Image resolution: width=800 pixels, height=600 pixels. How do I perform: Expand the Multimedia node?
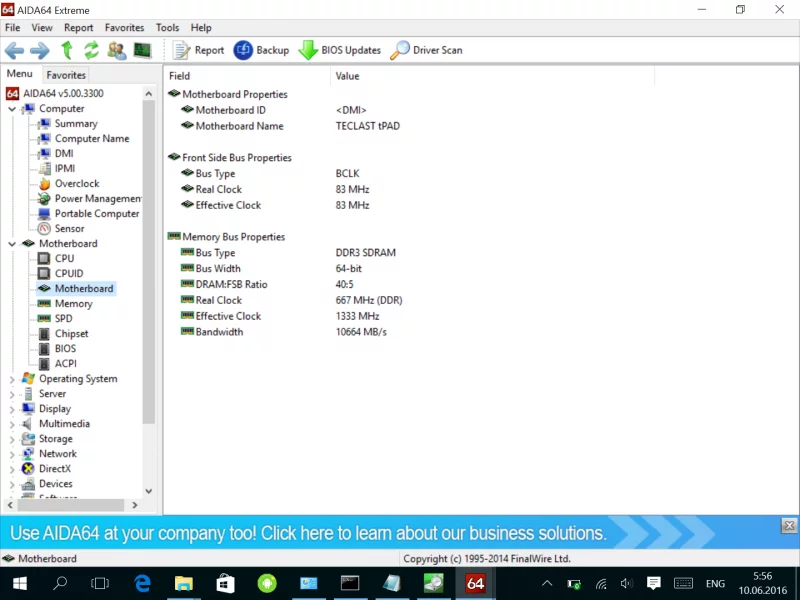(12, 424)
